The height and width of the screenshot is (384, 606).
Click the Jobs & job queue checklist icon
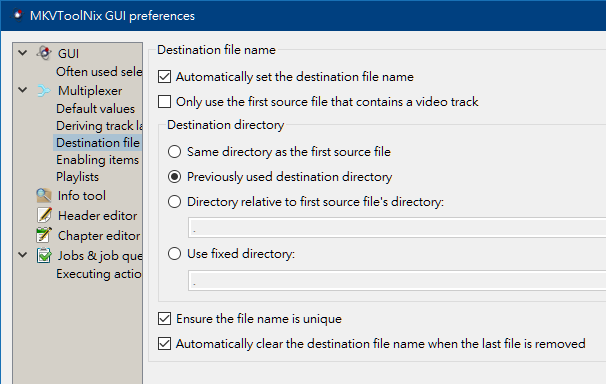click(44, 255)
